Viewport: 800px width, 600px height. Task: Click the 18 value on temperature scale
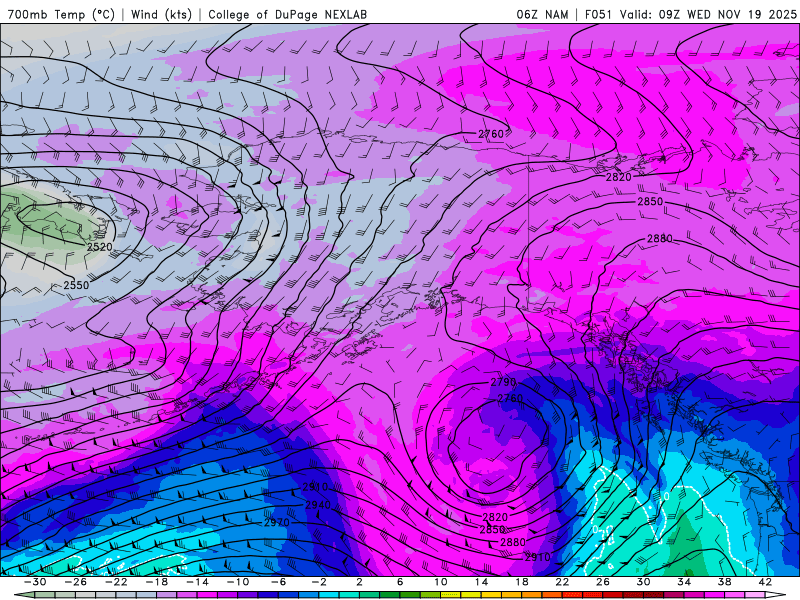coord(522,582)
